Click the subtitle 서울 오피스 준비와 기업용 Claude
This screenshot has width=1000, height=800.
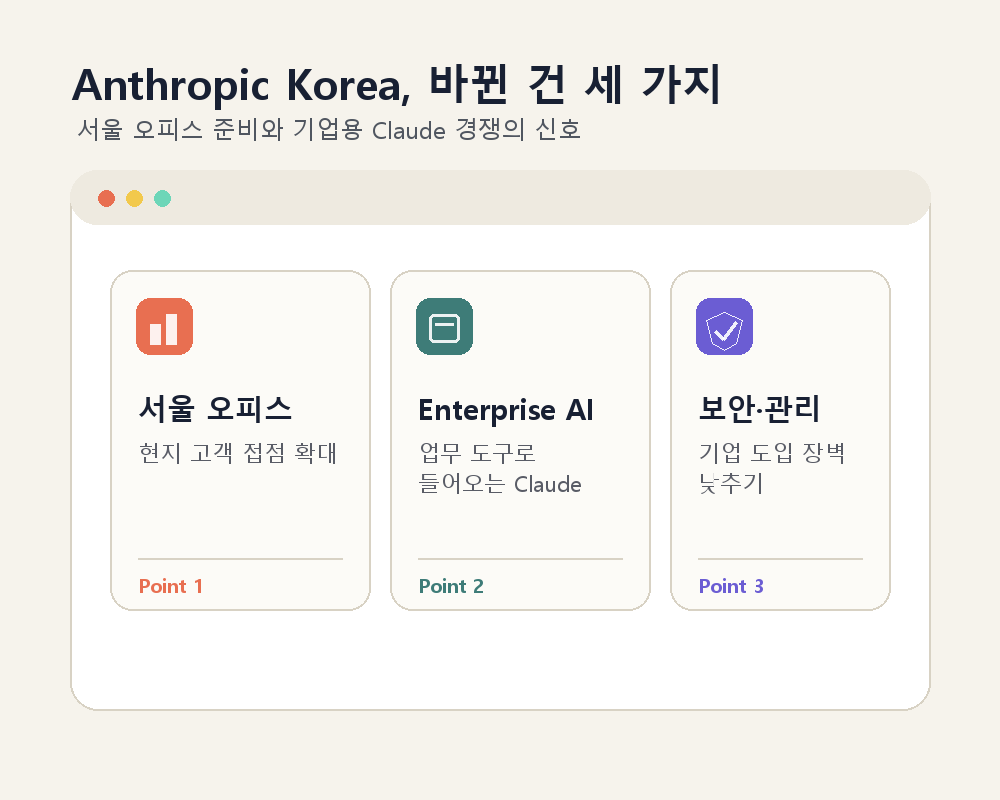[x=262, y=130]
